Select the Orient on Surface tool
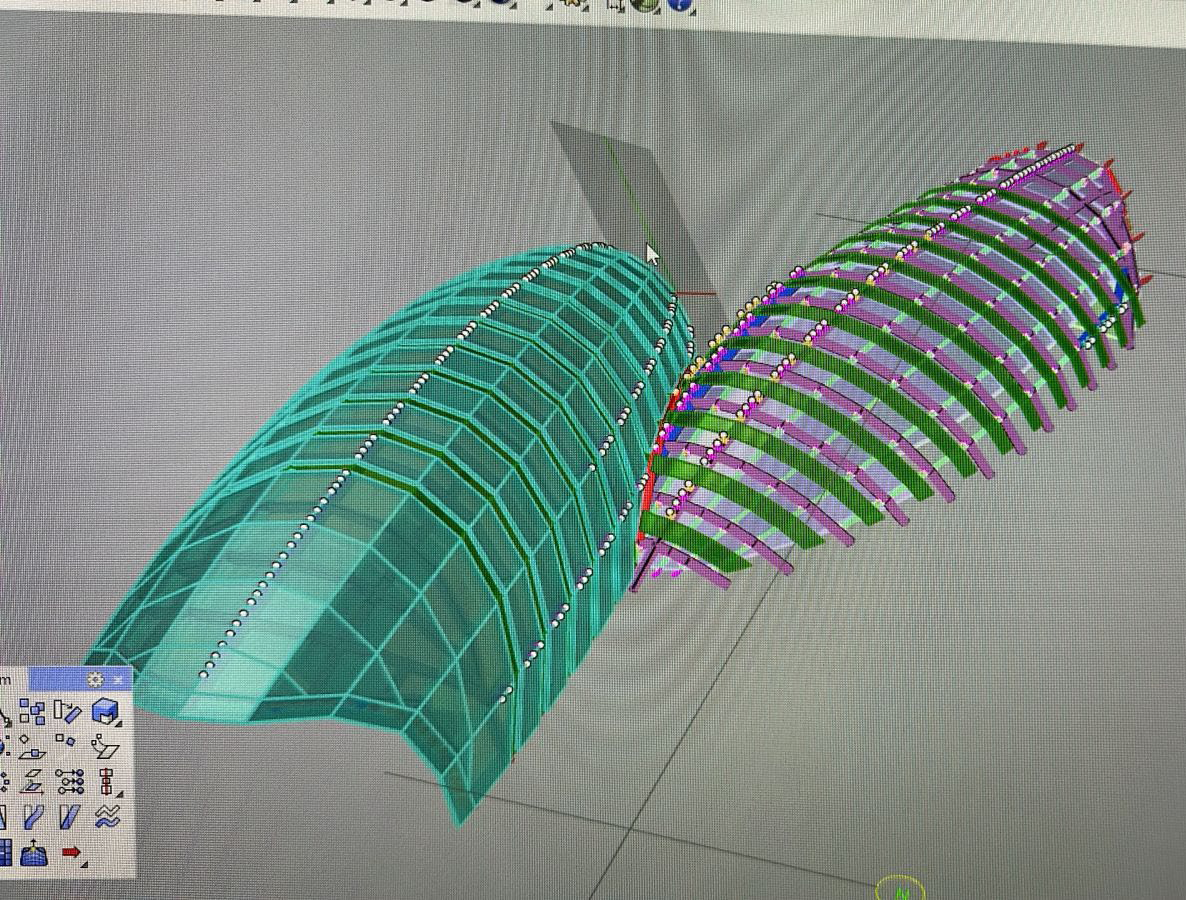Screen dimensions: 1186x900 104,745
